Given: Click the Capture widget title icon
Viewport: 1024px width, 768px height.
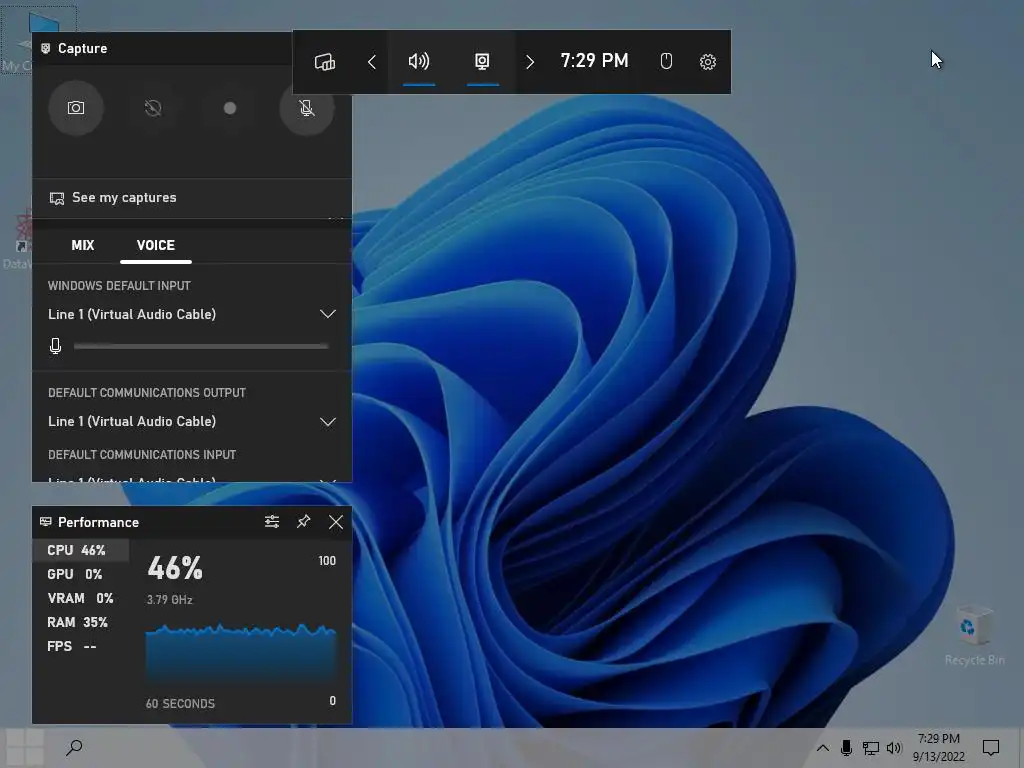Looking at the screenshot, I should [46, 48].
